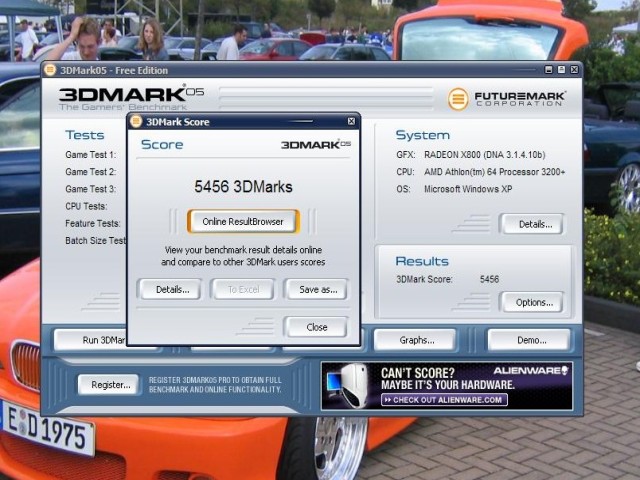Click 'Microsoft Windows XP' OS value
Viewport: 640px width, 480px height.
pyautogui.click(x=468, y=189)
